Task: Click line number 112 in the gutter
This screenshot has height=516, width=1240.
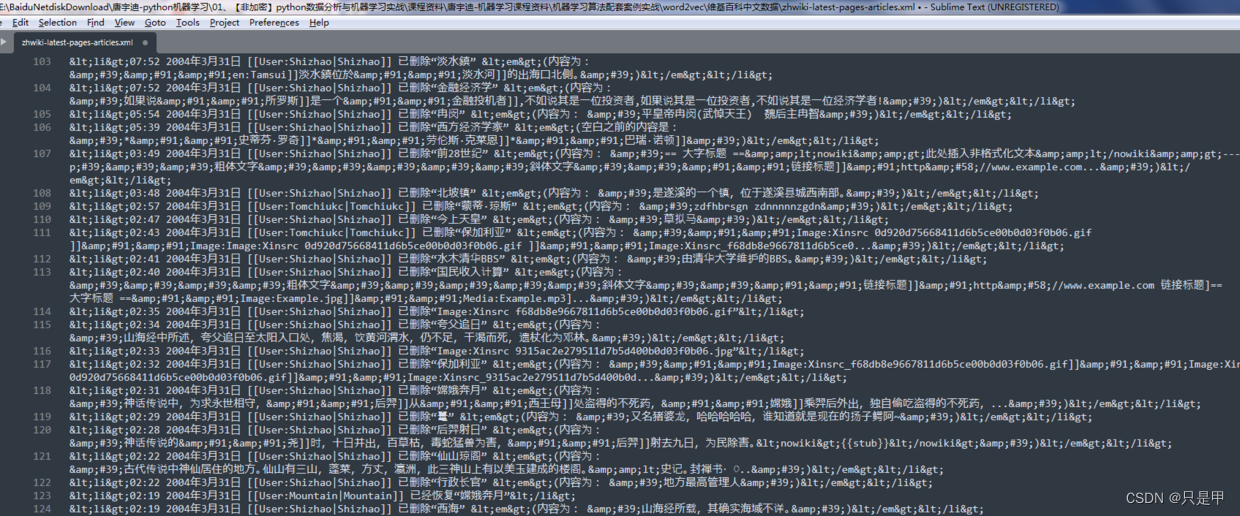Action: coord(41,258)
